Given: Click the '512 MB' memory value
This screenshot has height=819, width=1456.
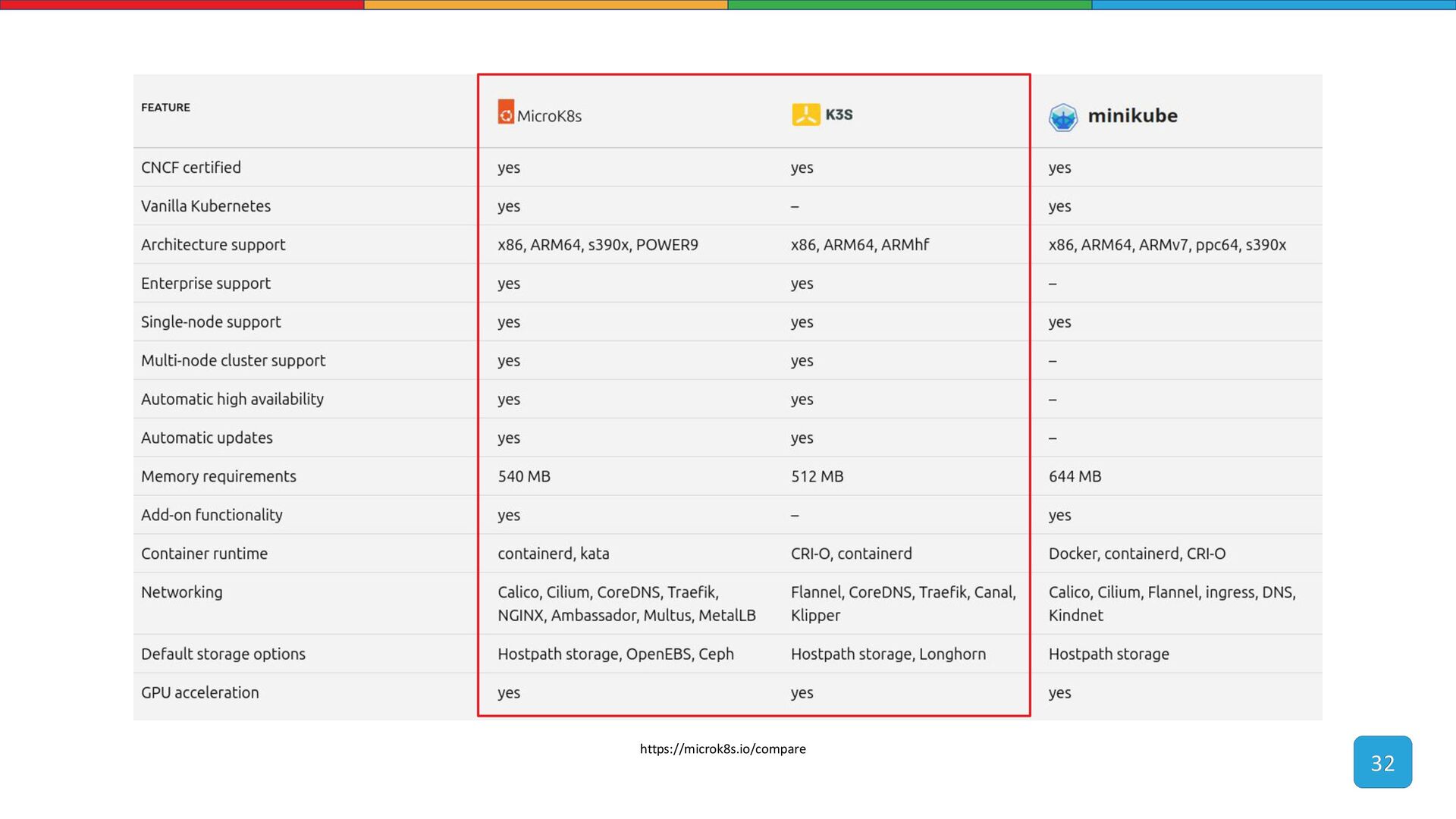Looking at the screenshot, I should click(817, 477).
